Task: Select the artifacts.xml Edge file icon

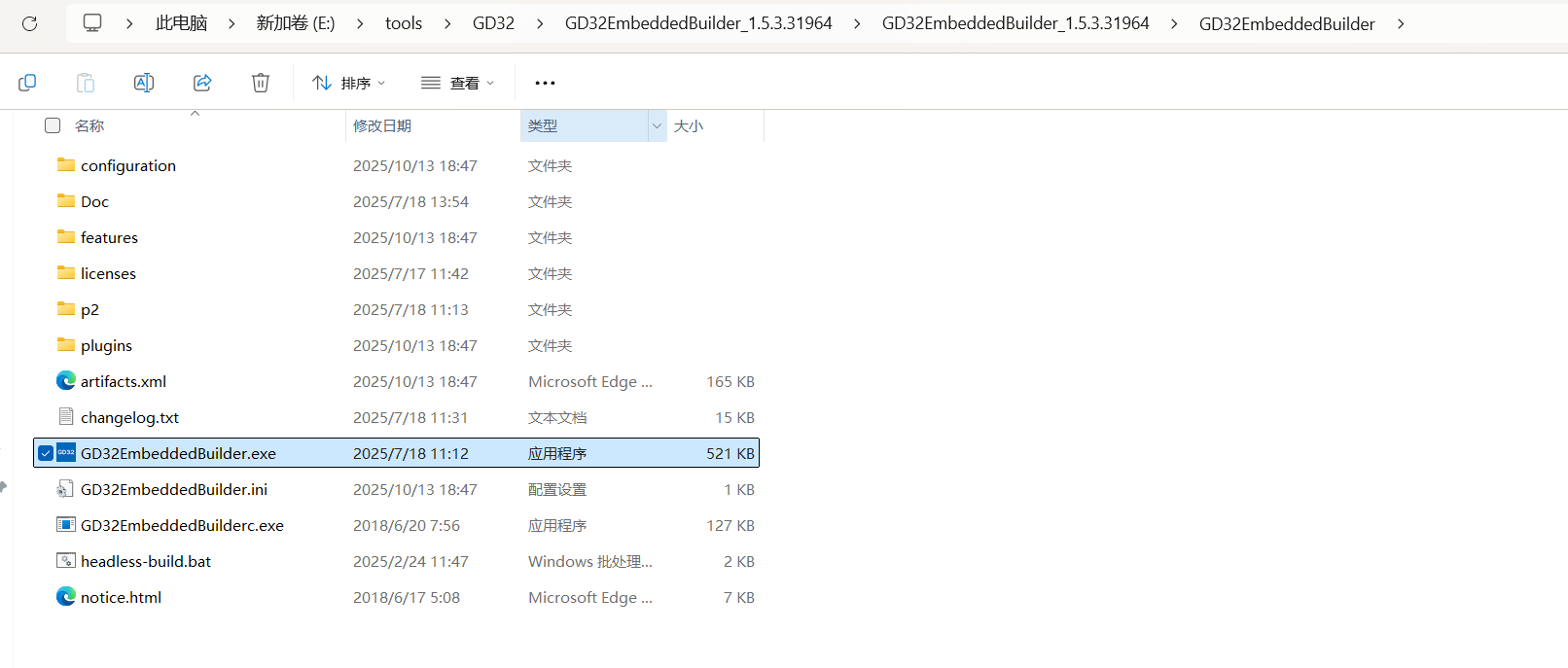Action: pos(66,381)
